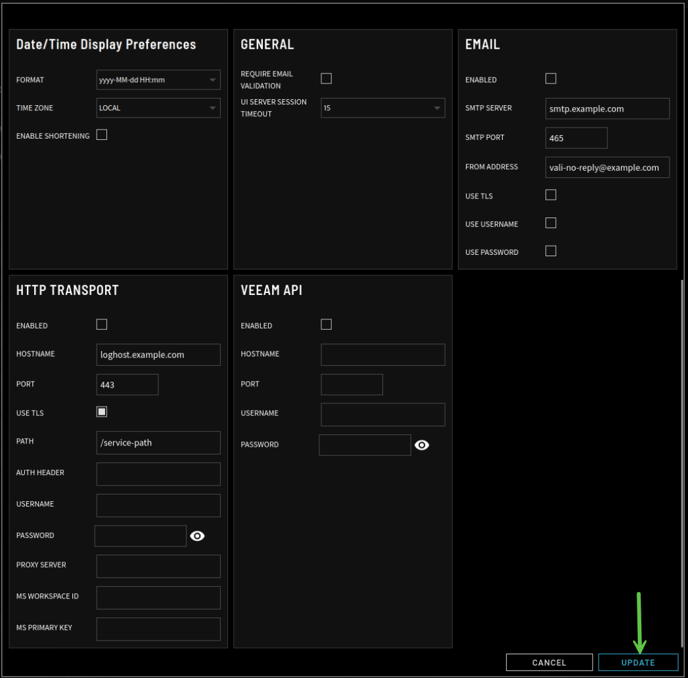
Task: Click the PROXY SERVER label
Action: click(x=41, y=565)
